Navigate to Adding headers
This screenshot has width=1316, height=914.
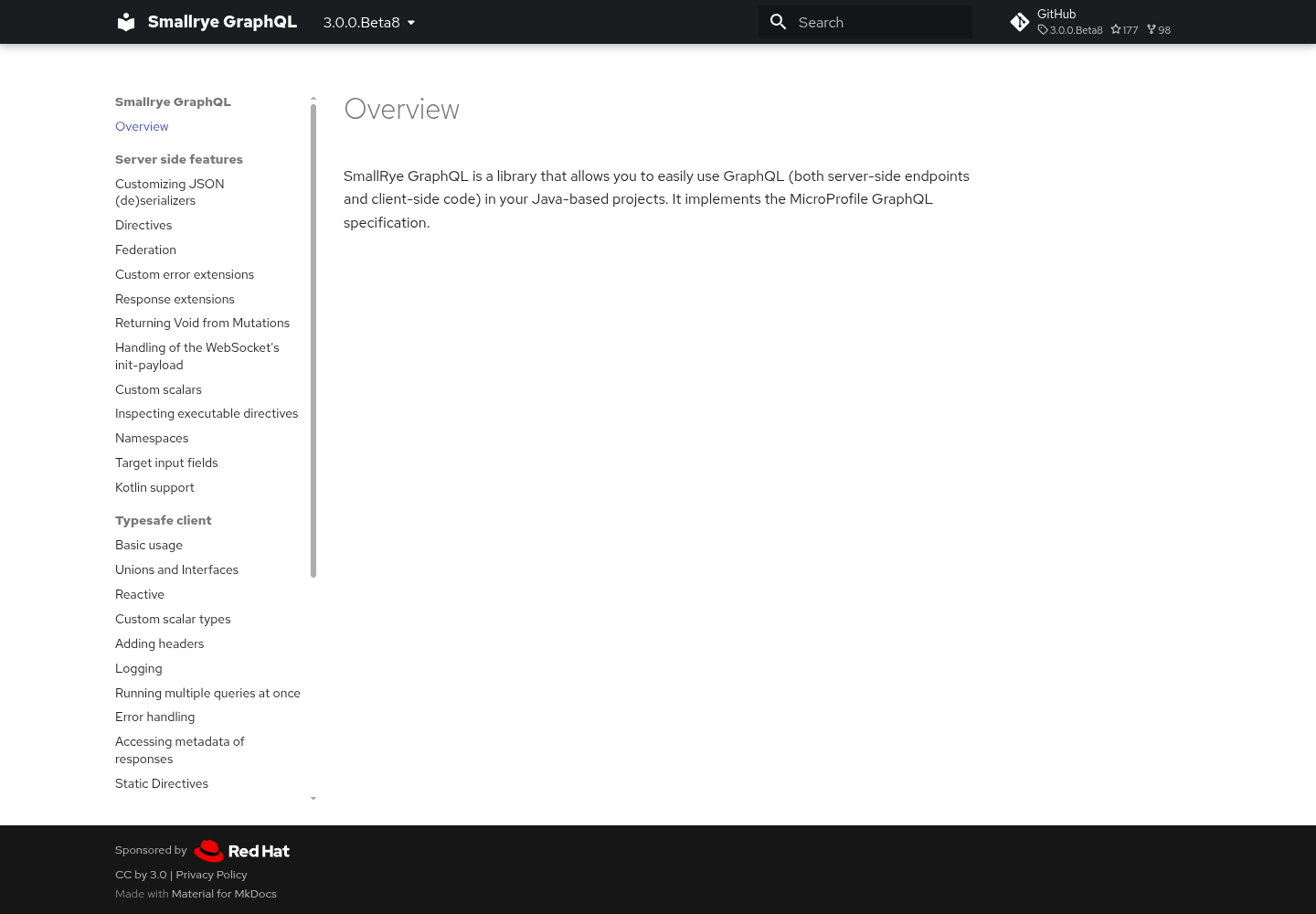coord(160,643)
